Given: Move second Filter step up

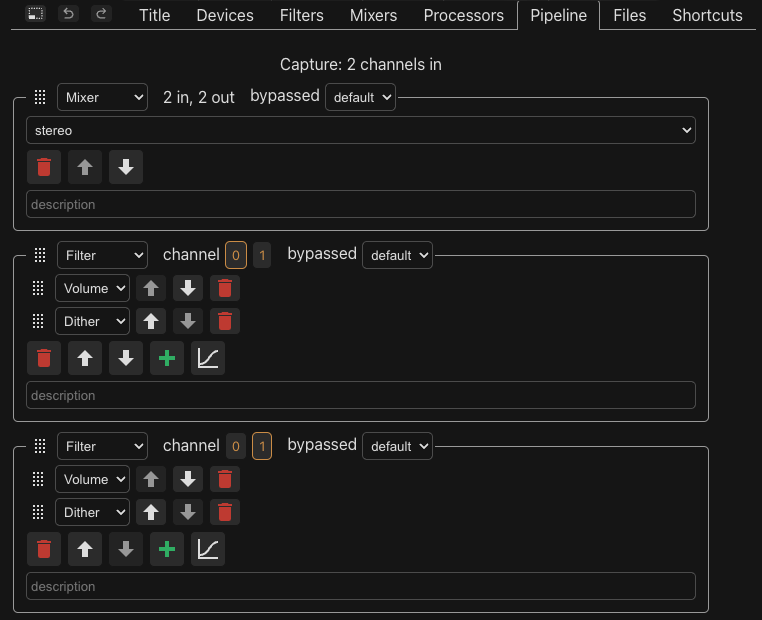Looking at the screenshot, I should coord(85,549).
